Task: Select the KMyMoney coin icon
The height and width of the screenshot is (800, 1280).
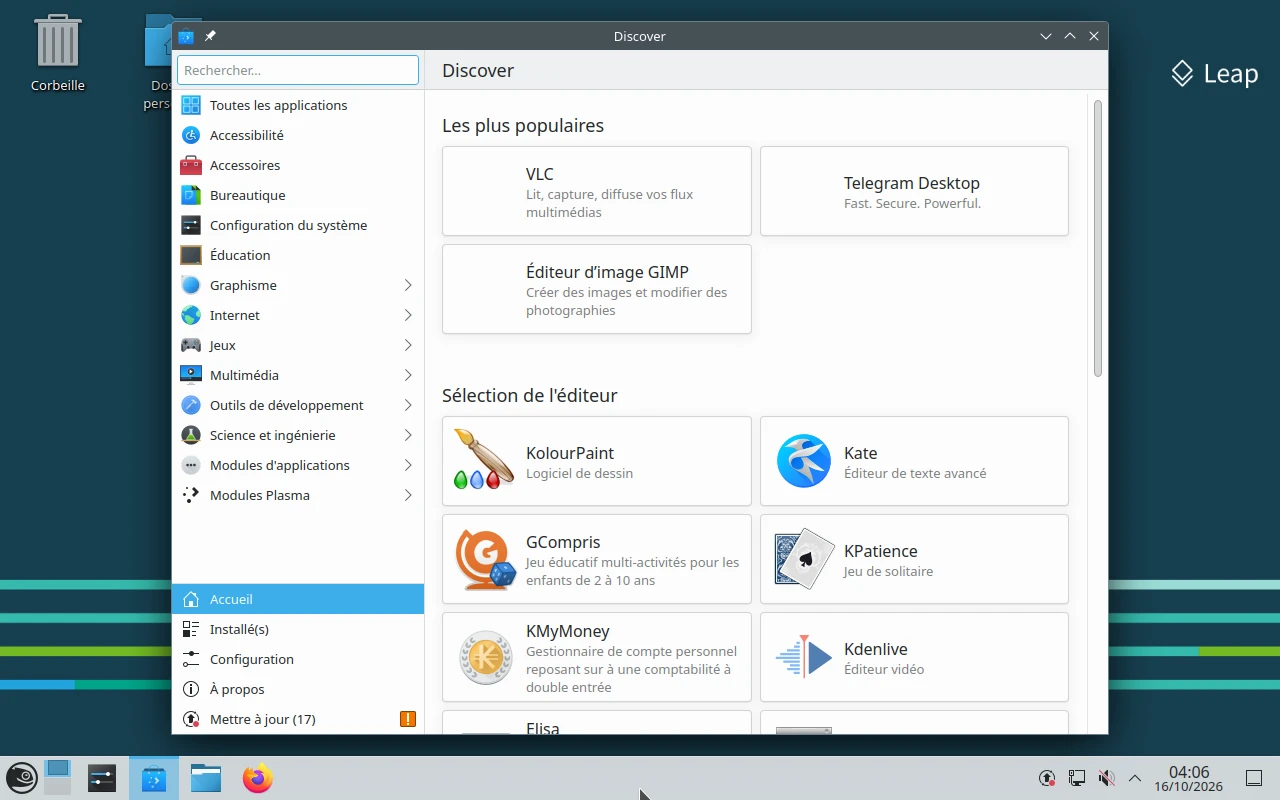Action: pyautogui.click(x=485, y=657)
